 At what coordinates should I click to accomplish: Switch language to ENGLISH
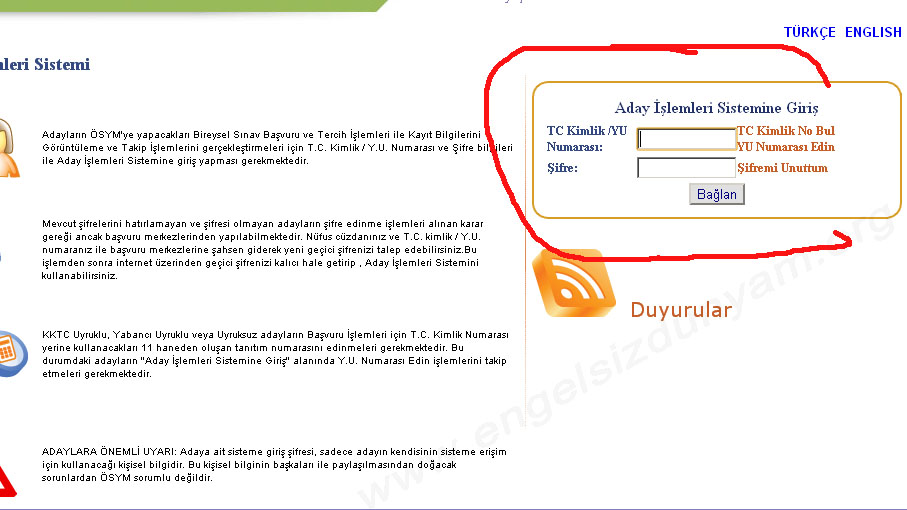(x=873, y=32)
